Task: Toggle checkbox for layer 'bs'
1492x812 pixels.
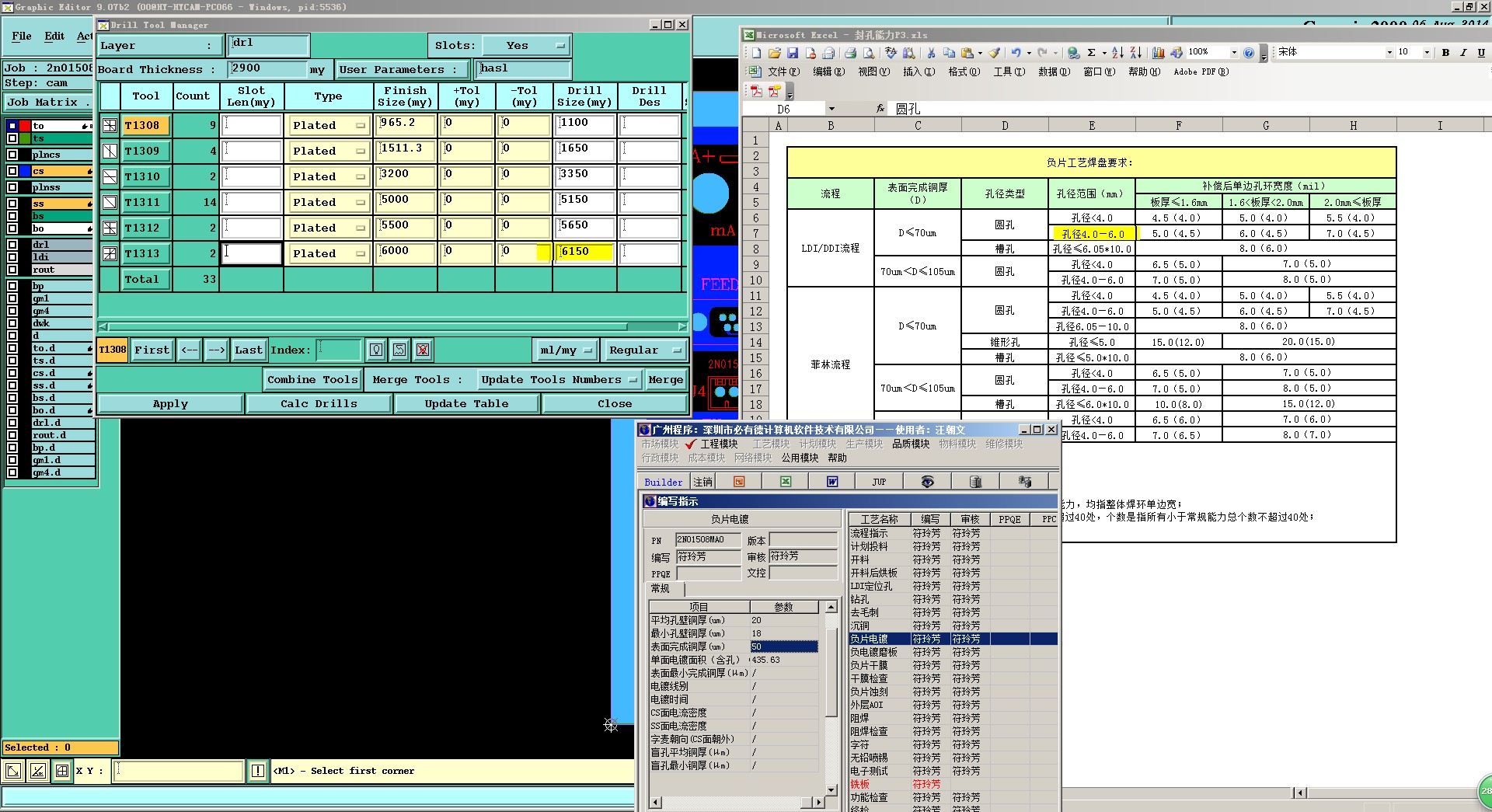Action: click(12, 216)
